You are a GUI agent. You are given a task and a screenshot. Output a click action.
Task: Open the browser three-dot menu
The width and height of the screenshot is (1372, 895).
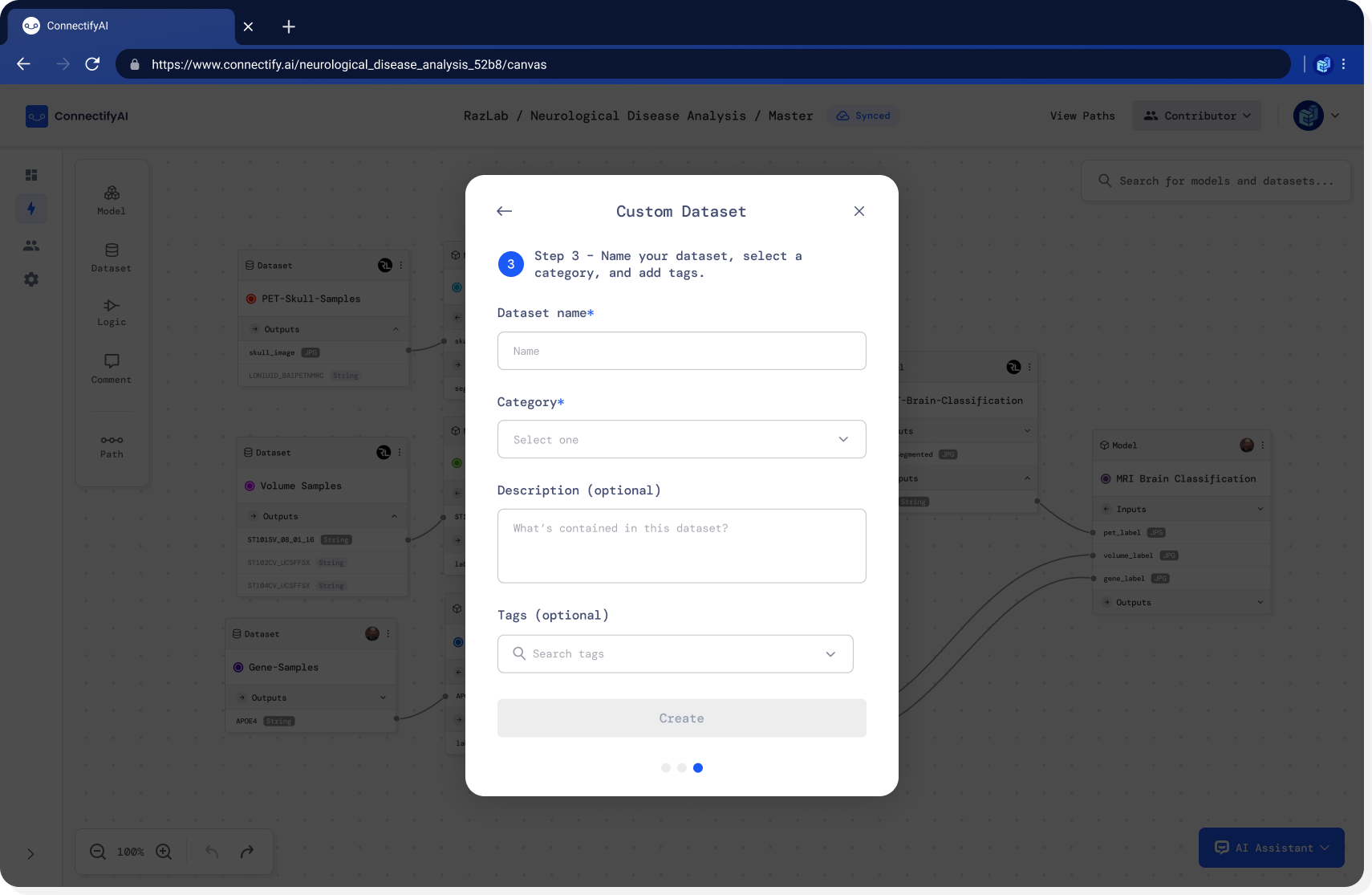tap(1344, 64)
